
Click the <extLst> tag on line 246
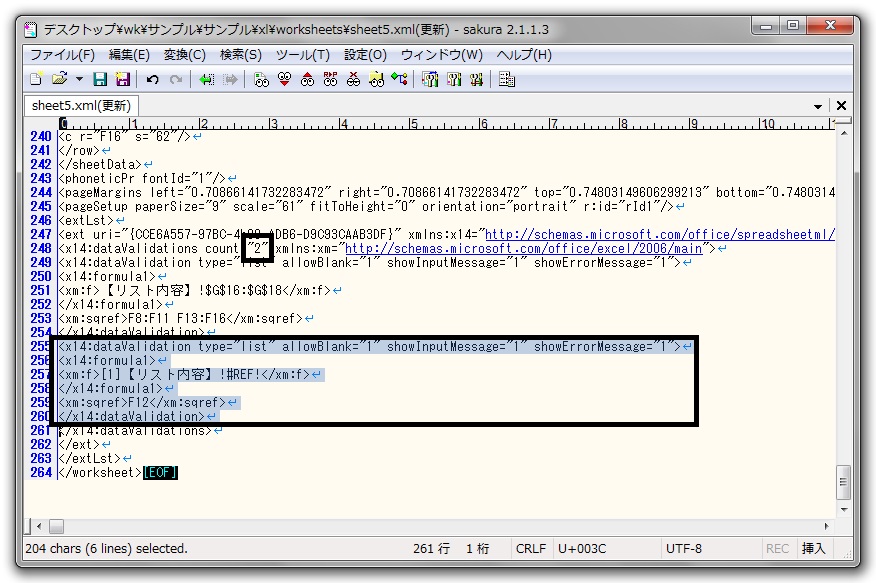pyautogui.click(x=86, y=221)
